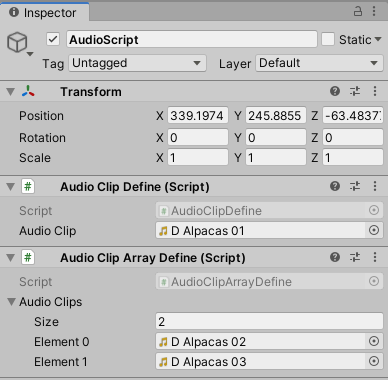The image size is (388, 380).
Task: Click Scale X field
Action: pyautogui.click(x=198, y=157)
